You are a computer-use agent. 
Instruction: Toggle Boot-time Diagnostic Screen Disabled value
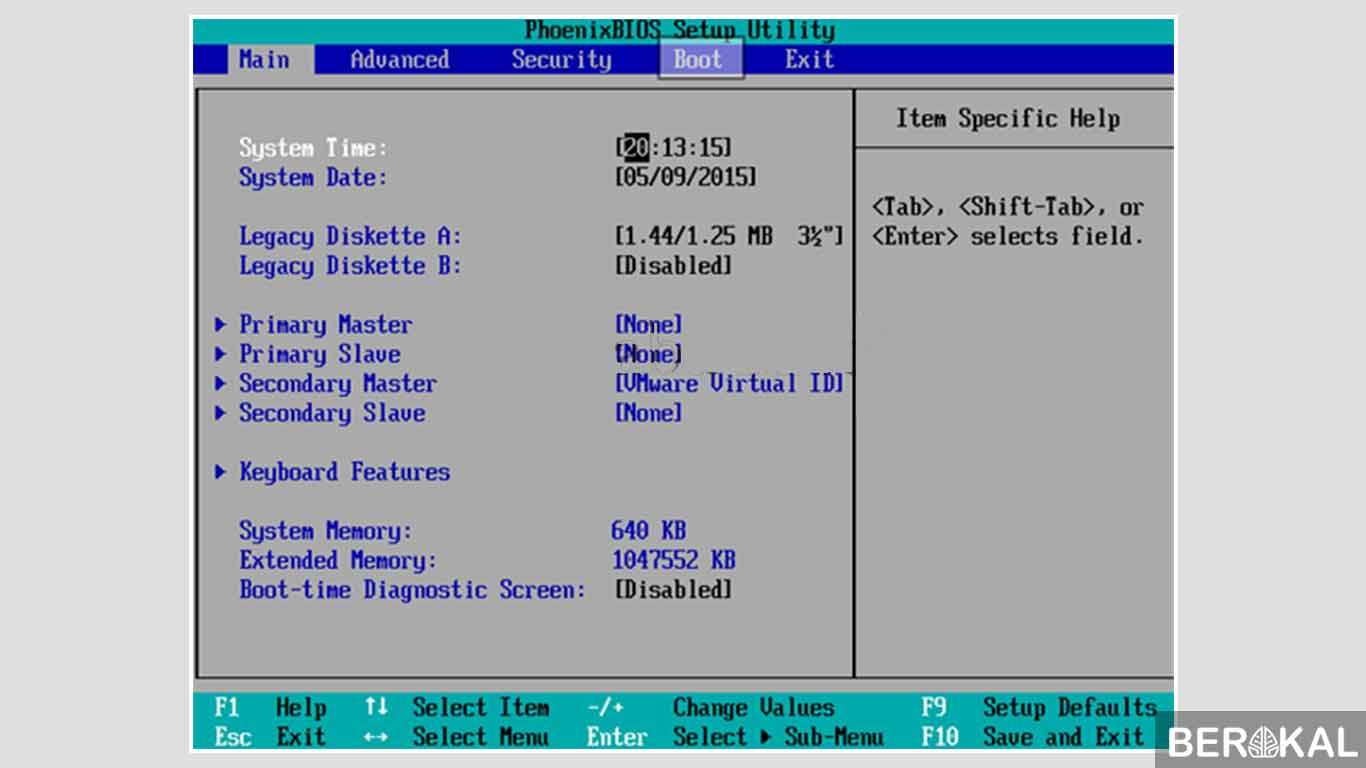(673, 590)
